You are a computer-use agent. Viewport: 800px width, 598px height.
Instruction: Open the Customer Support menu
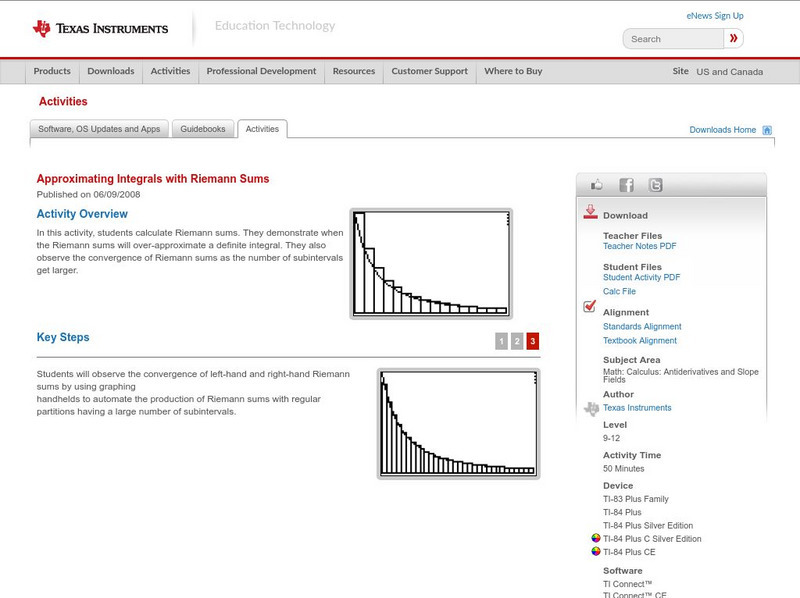[430, 71]
